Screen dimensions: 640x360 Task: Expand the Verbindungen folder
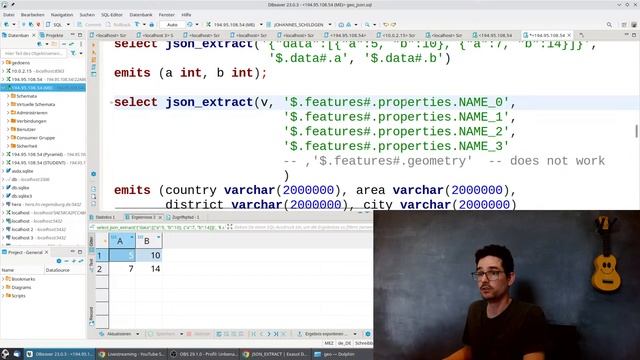coord(8,121)
